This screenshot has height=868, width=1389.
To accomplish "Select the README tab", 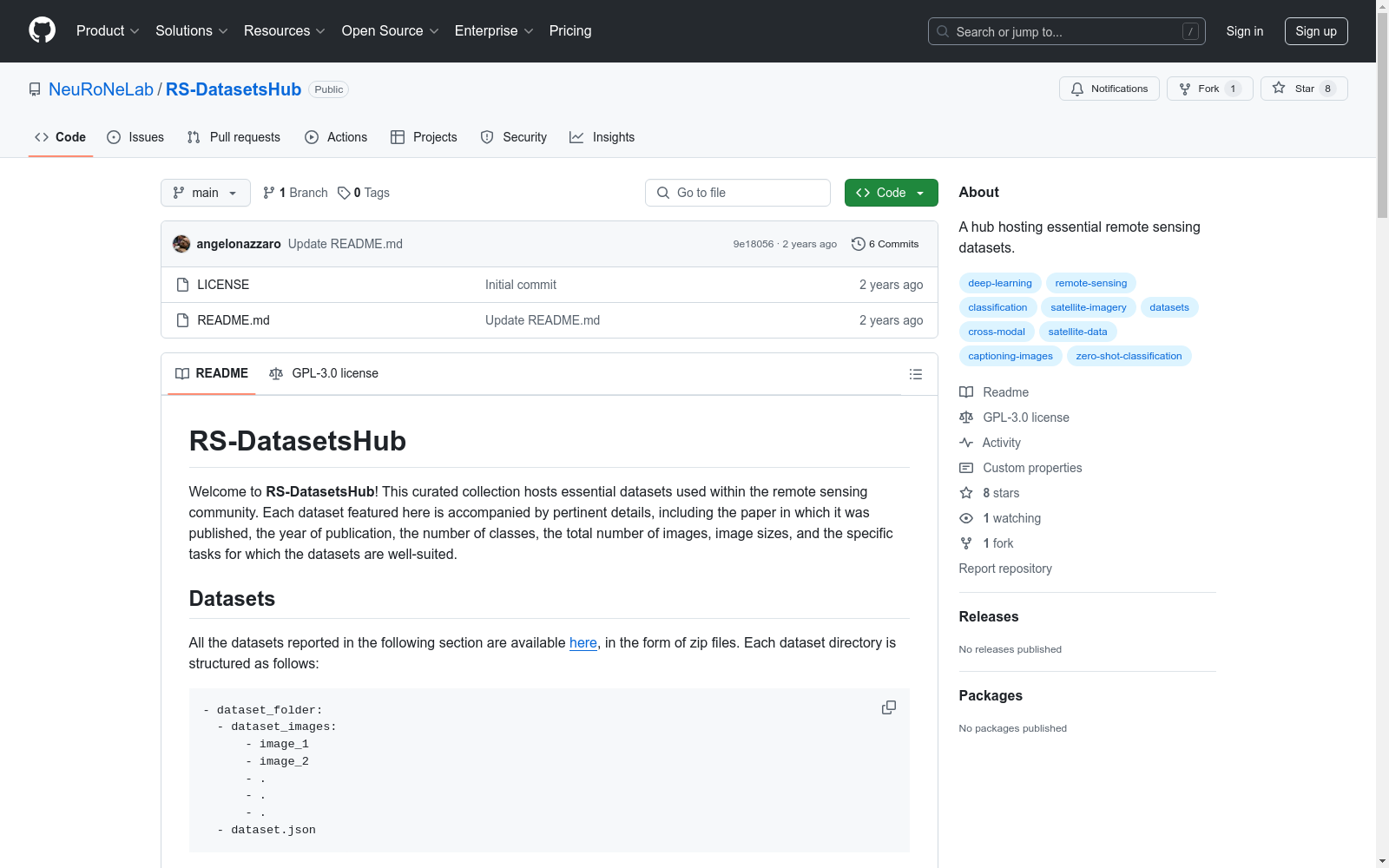I will 212,373.
